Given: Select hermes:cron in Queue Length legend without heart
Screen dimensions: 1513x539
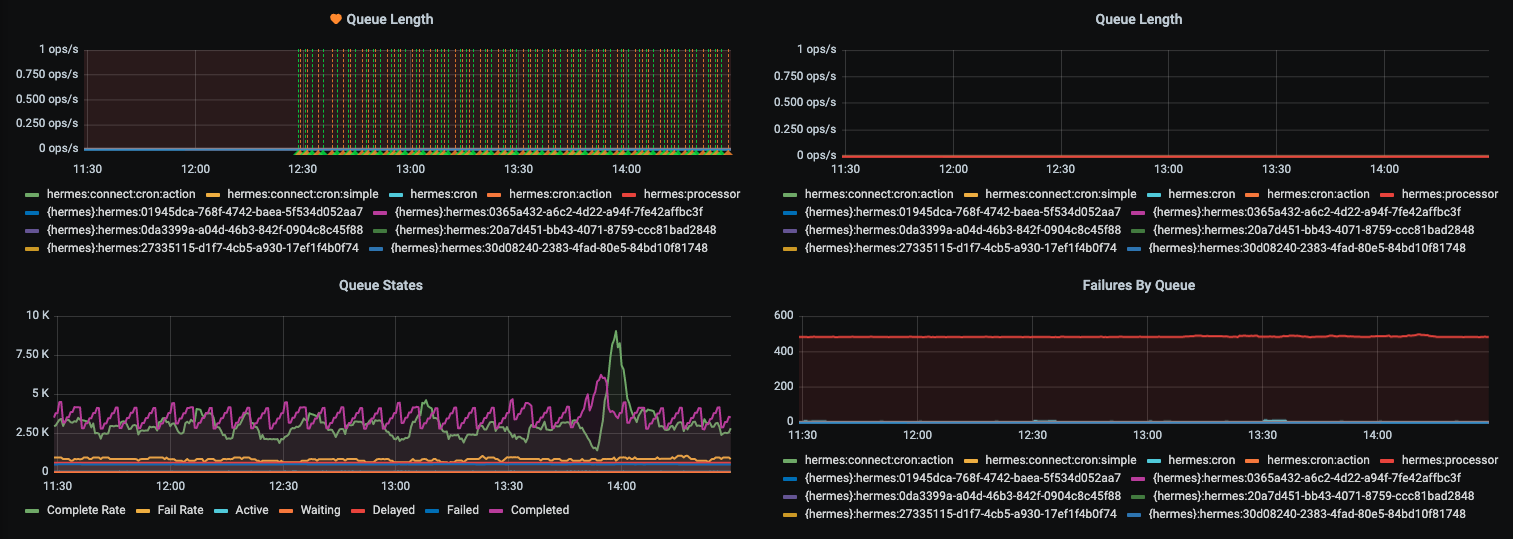Looking at the screenshot, I should click(1201, 194).
